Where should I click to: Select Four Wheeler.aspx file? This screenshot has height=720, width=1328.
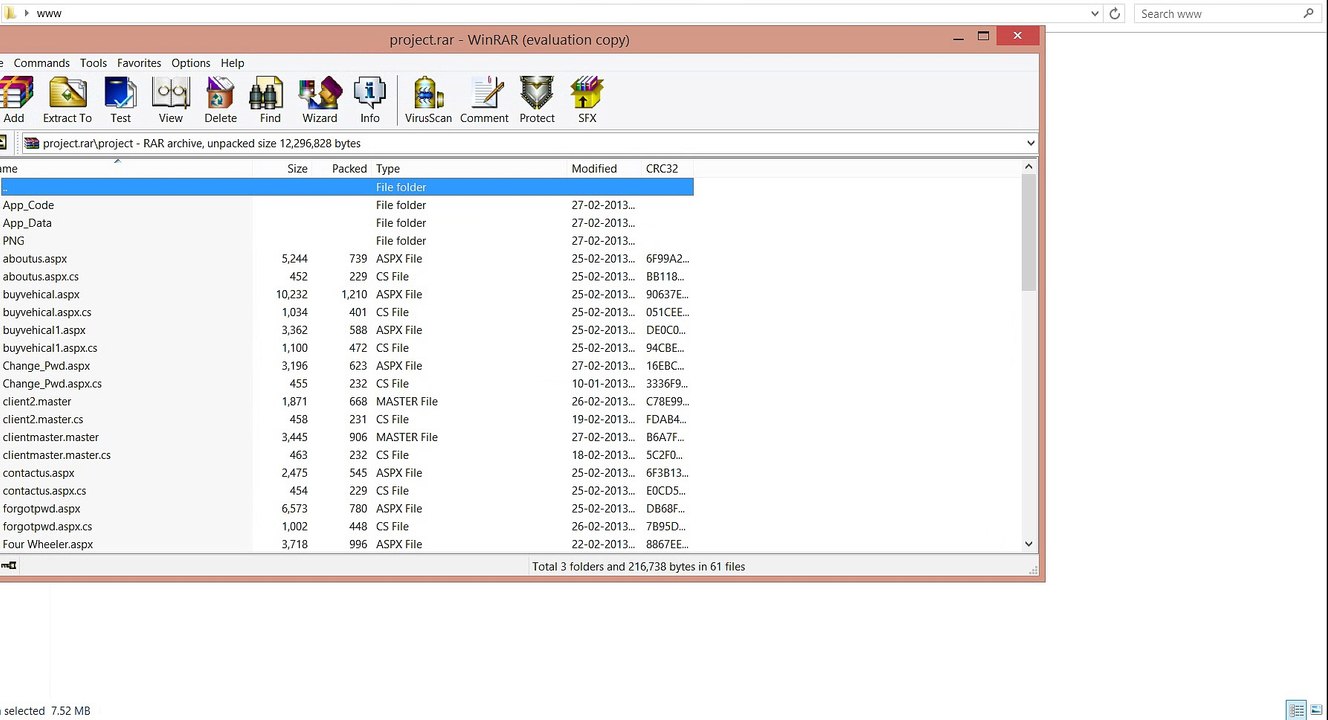[x=346, y=545]
